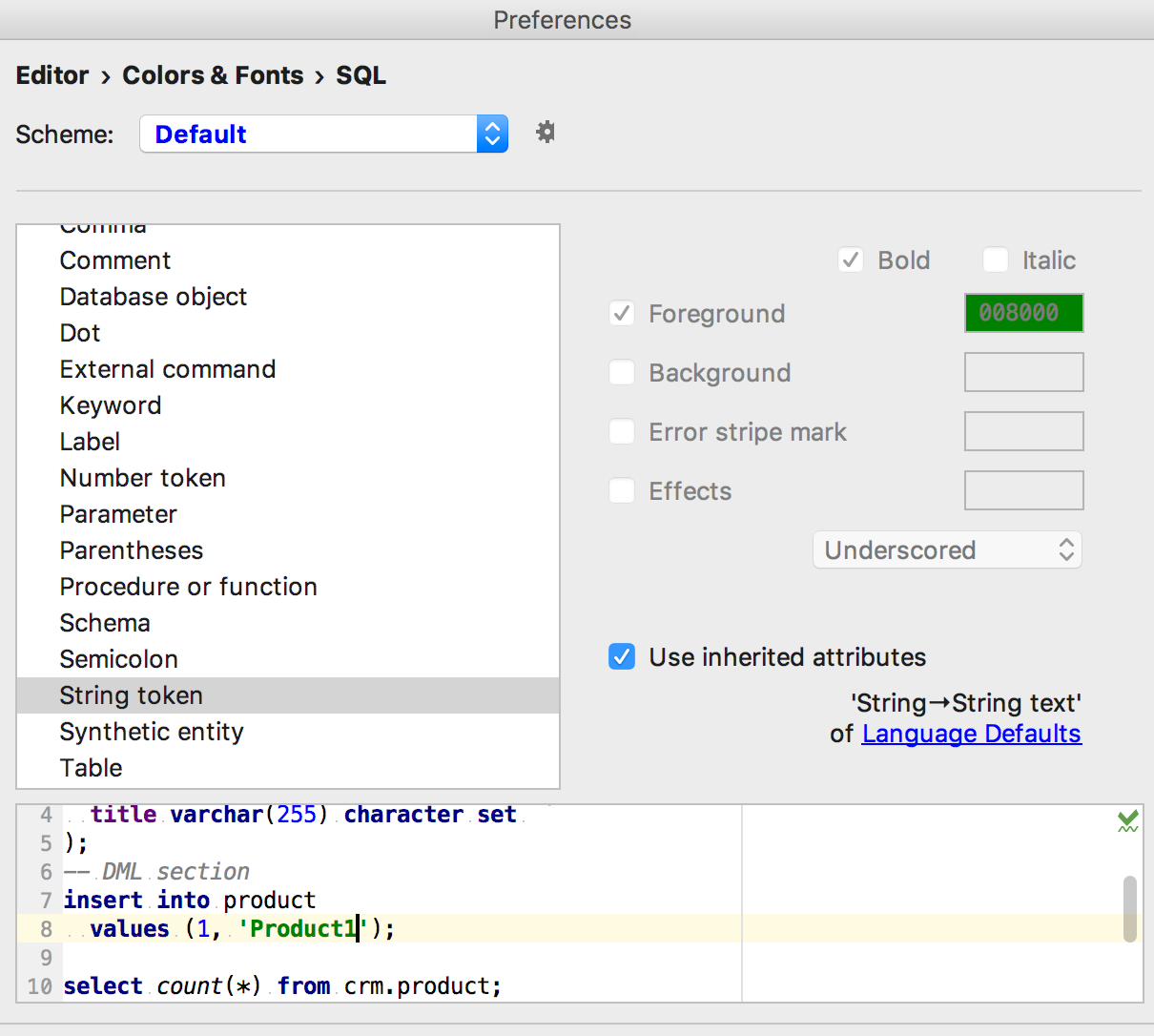1154x1036 pixels.
Task: Select Keyword in the attributes list
Action: point(111,405)
